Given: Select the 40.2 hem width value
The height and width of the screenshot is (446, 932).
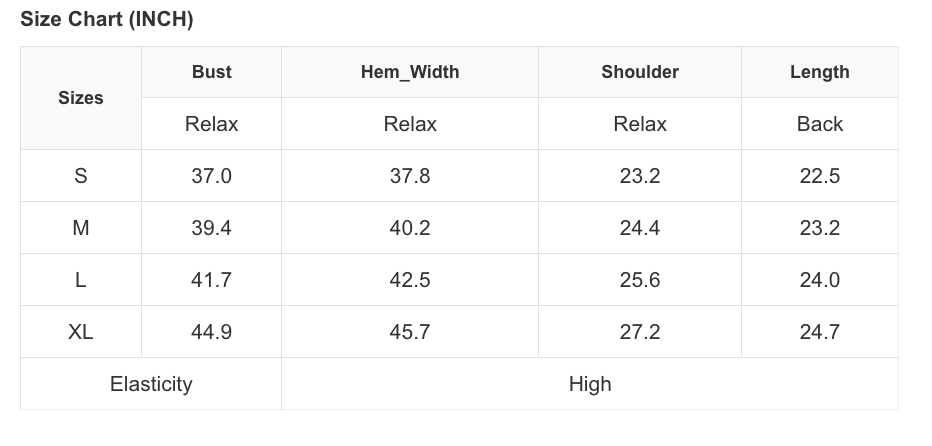Looking at the screenshot, I should pos(410,228).
